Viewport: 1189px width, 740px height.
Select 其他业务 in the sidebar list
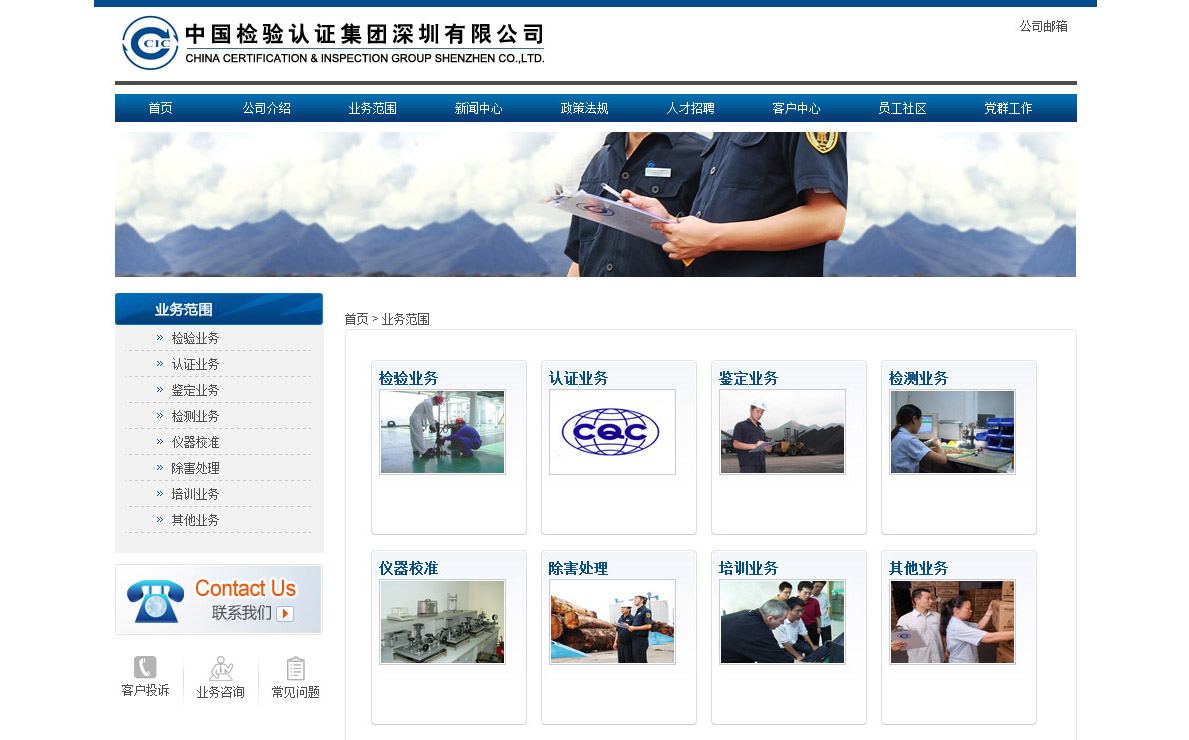(x=195, y=520)
